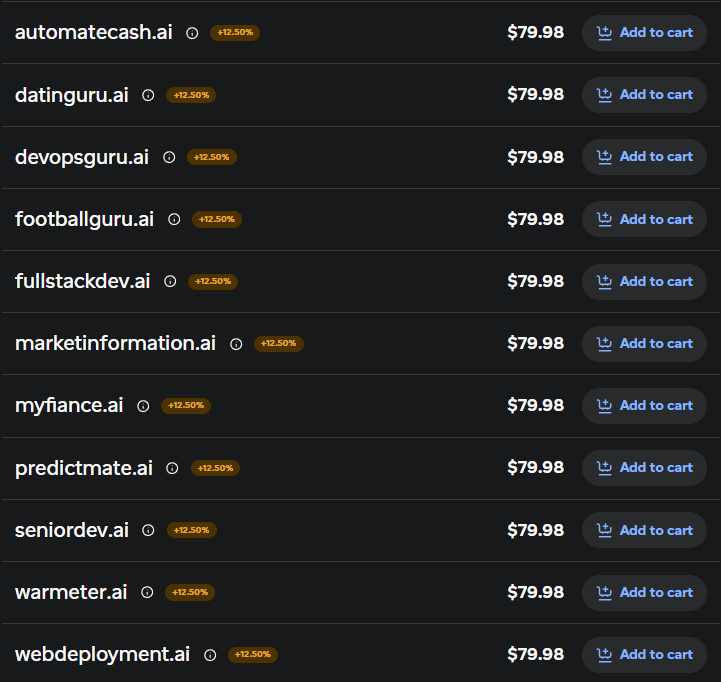Open info icon next to devopsguru.ai
The width and height of the screenshot is (721, 682).
[x=169, y=157]
